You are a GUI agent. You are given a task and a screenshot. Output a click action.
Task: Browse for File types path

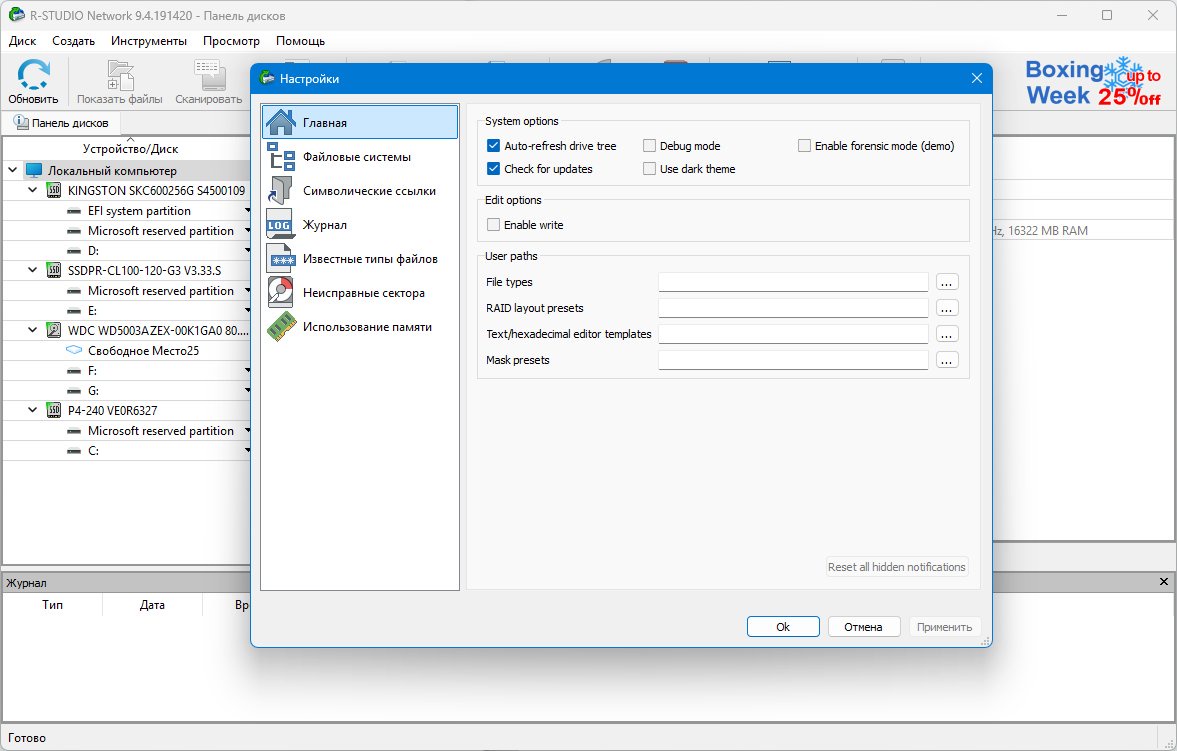947,282
